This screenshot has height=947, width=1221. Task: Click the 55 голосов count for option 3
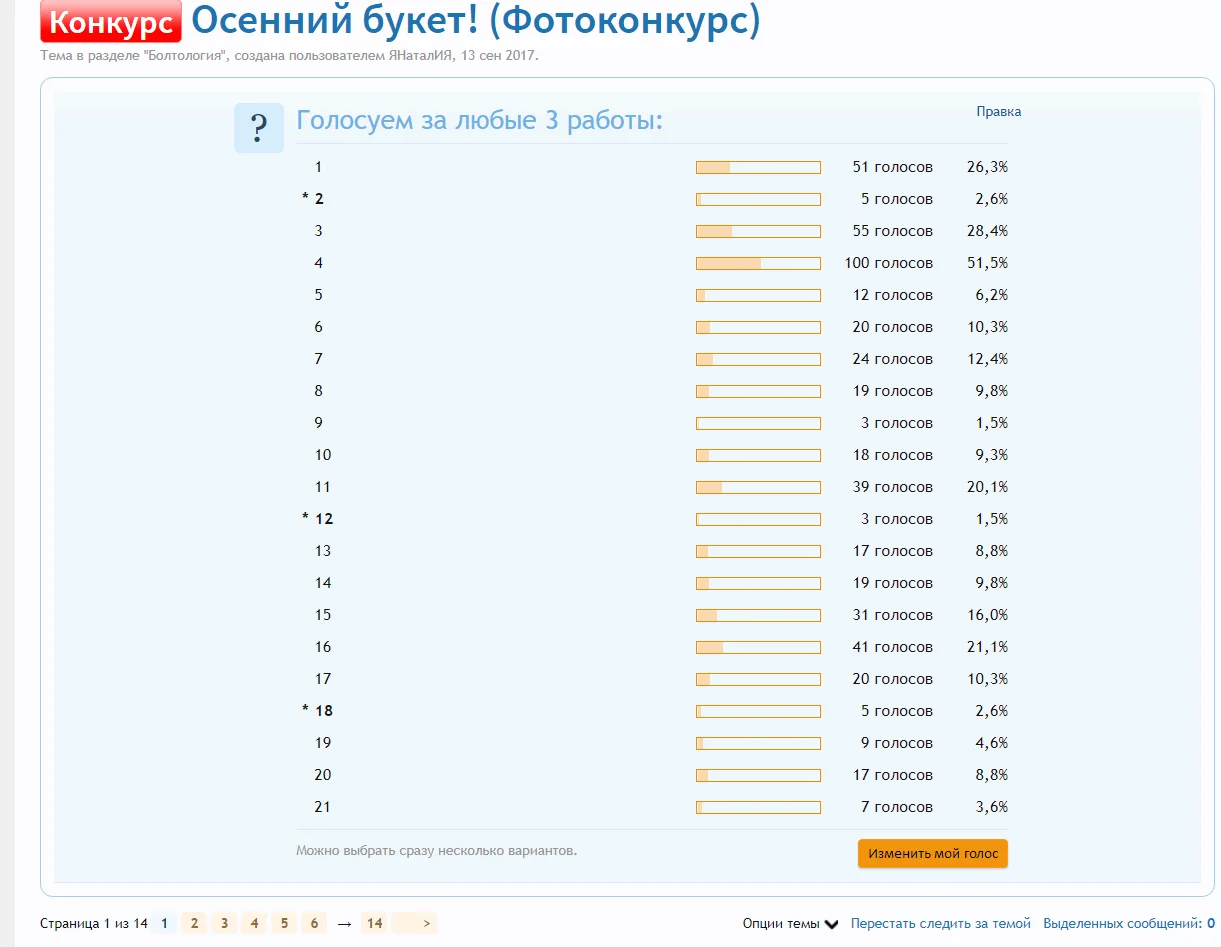pyautogui.click(x=893, y=231)
